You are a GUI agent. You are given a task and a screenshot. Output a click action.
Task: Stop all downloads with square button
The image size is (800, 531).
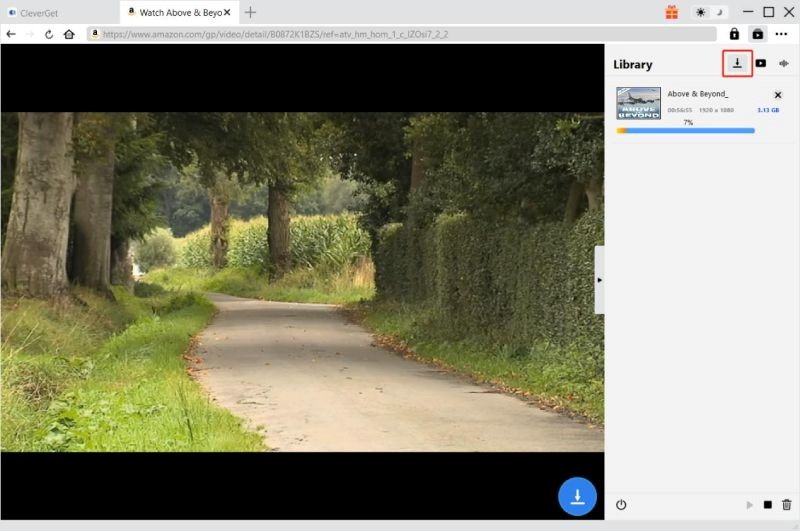pos(767,505)
